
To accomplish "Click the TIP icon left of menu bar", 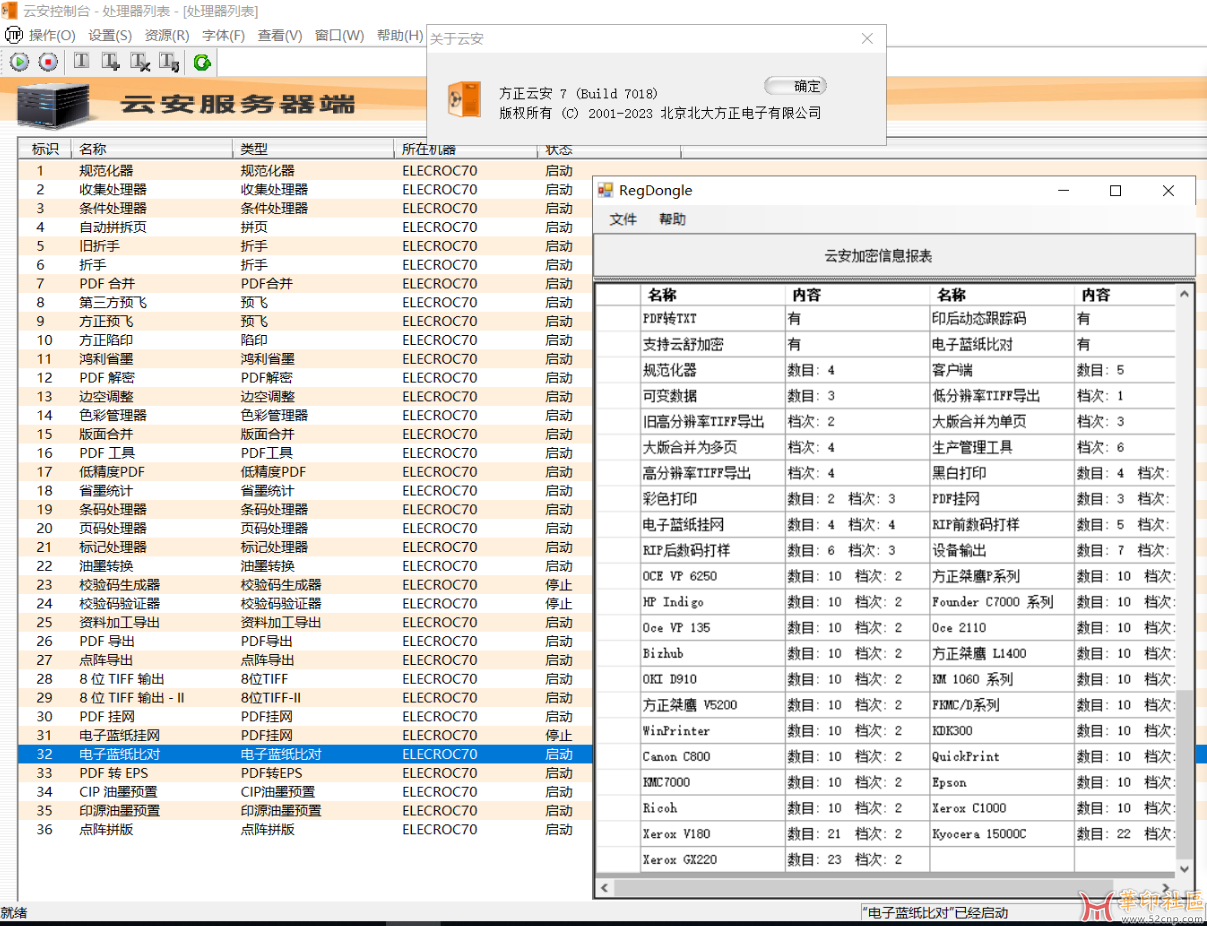I will coord(13,35).
